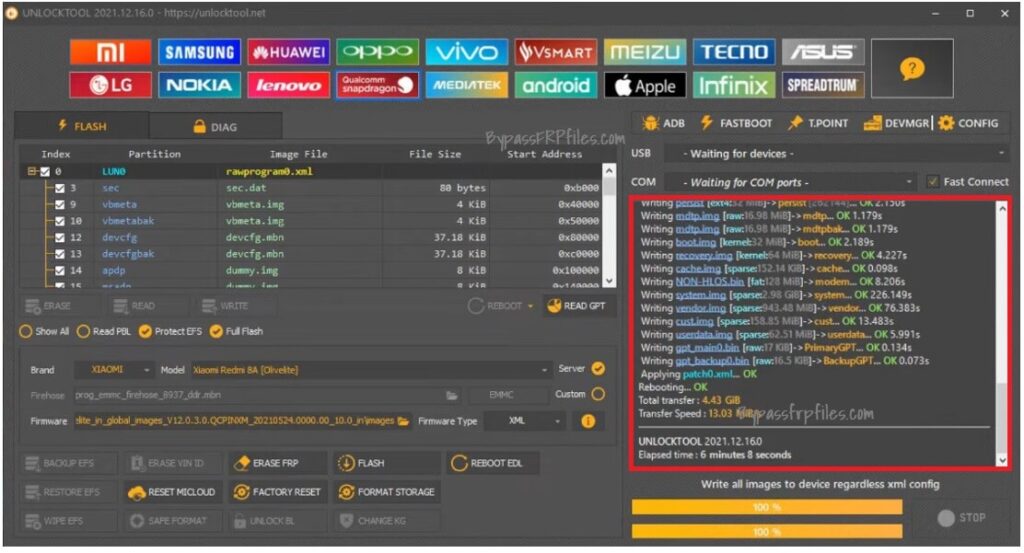
Task: Open the REBOOT options arrow
Action: [530, 306]
